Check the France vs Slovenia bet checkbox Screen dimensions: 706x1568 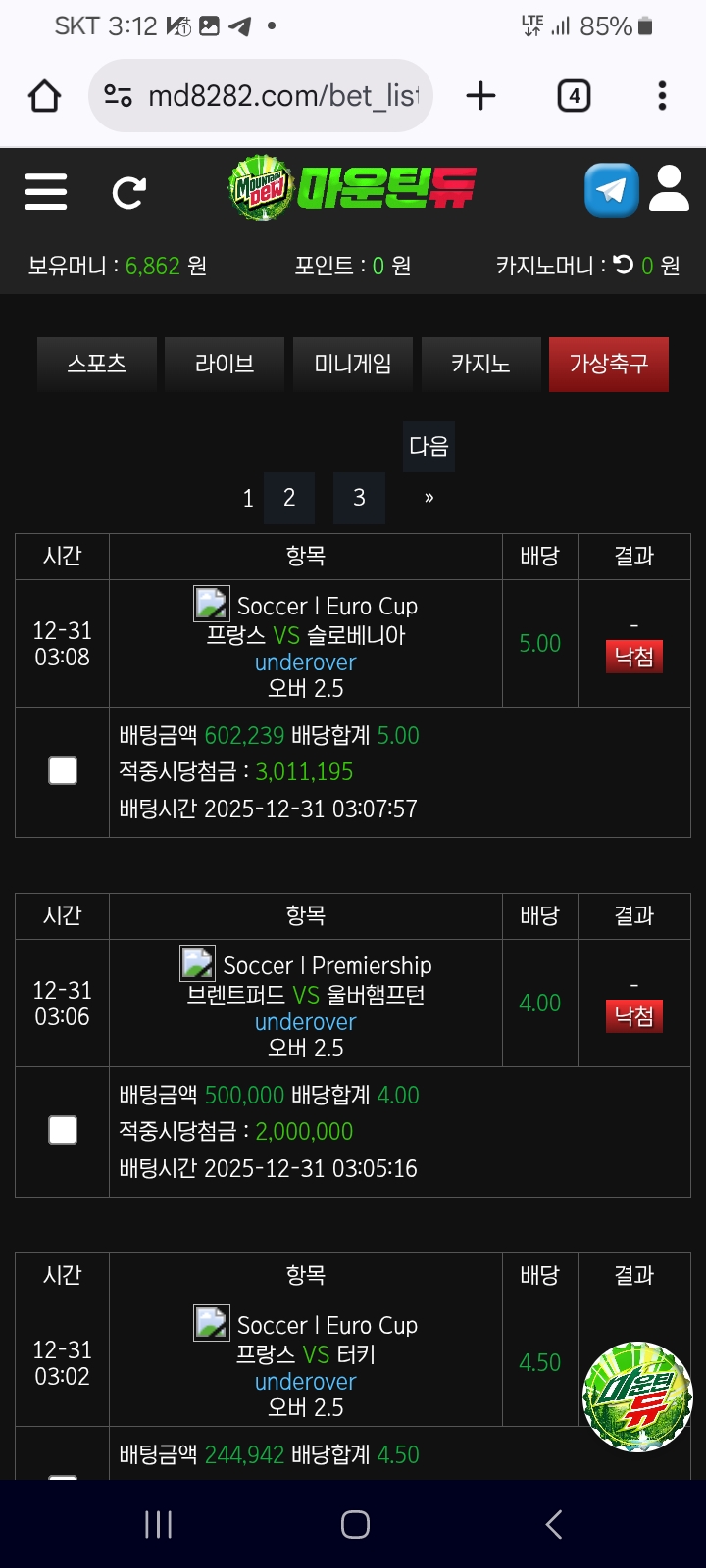pyautogui.click(x=63, y=771)
